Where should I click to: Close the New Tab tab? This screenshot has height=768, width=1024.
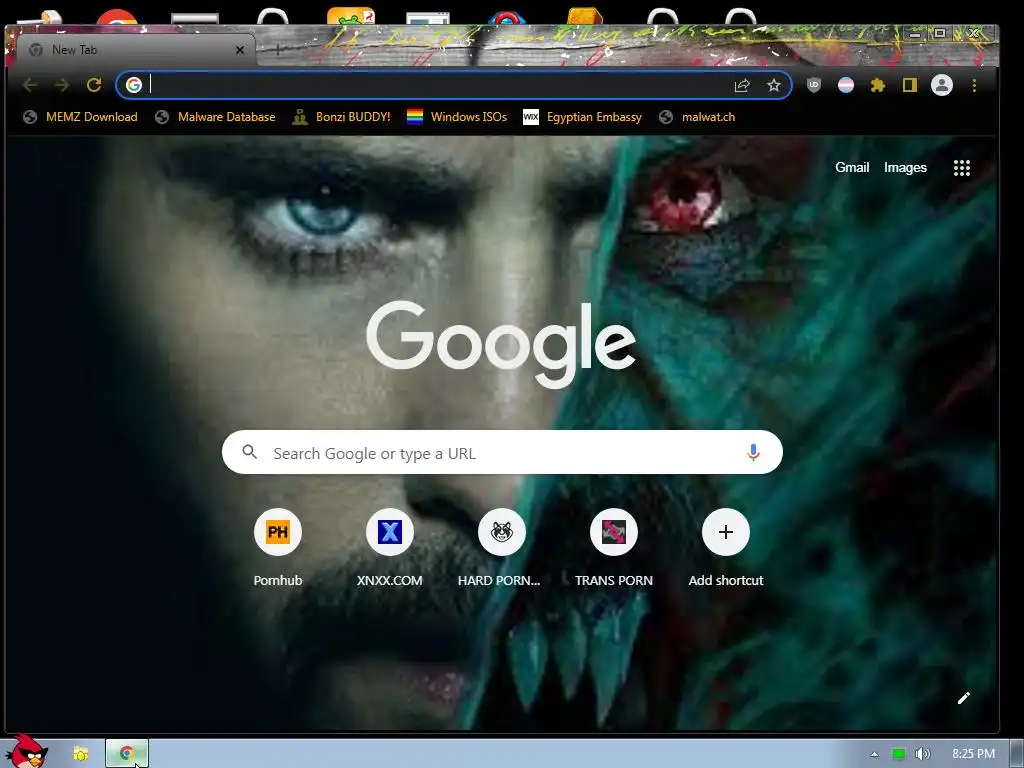(240, 50)
